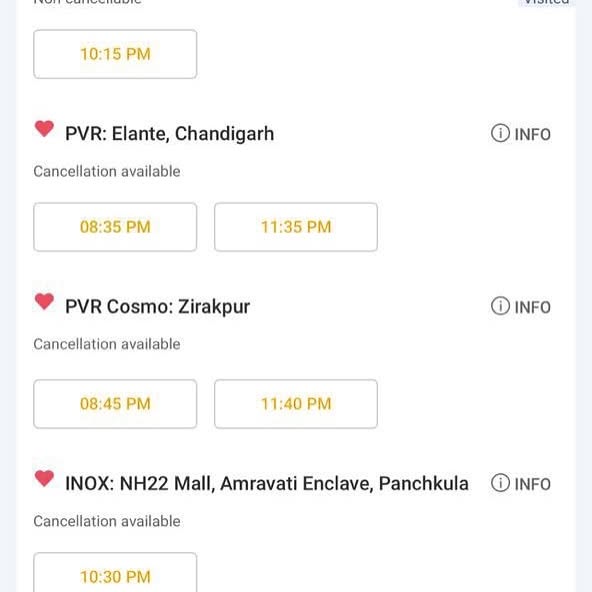
Task: Select the 11:40 PM showtime at PVR Cosmo
Action: [x=296, y=404]
